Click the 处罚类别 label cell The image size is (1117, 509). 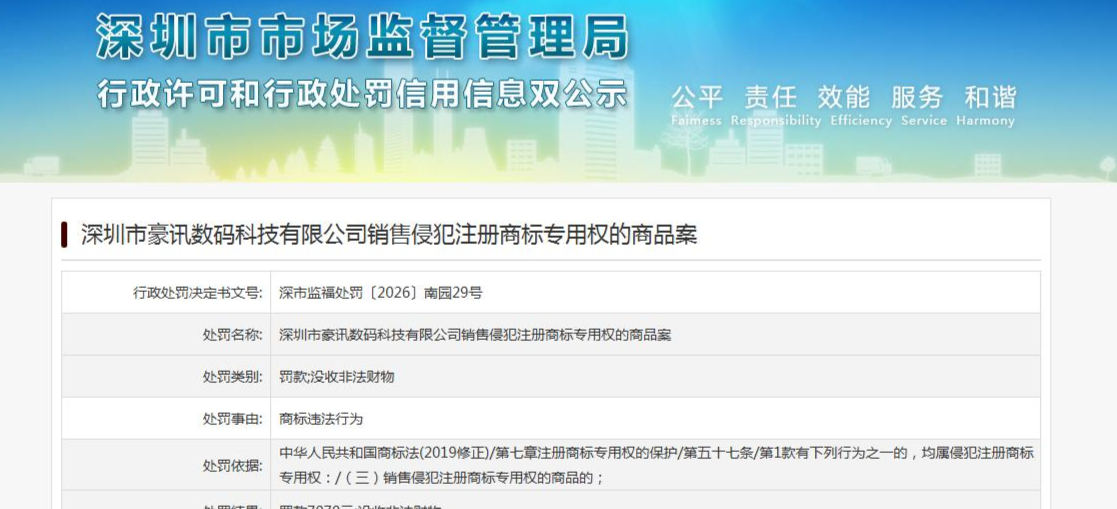click(166, 377)
